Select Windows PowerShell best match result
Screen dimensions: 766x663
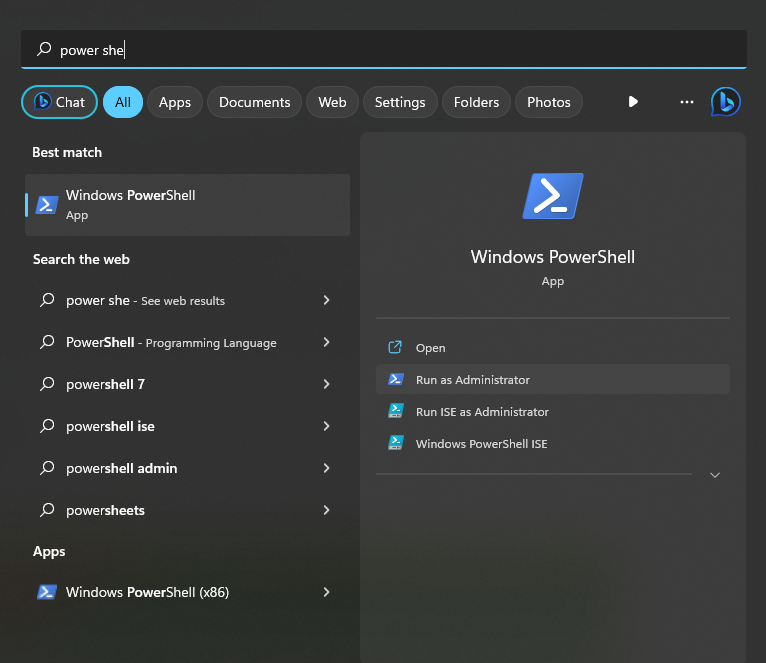tap(187, 204)
